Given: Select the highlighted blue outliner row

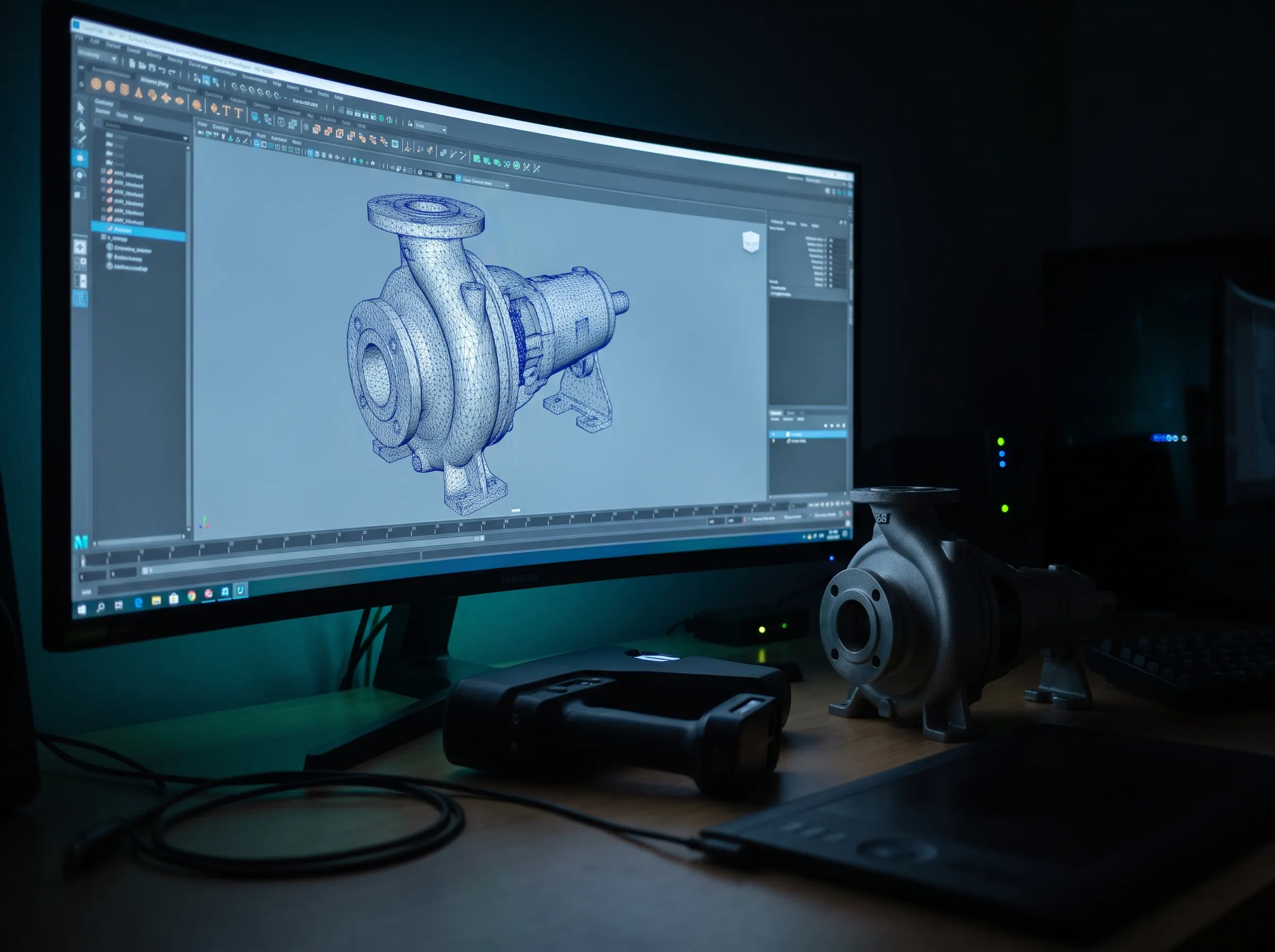Looking at the screenshot, I should (x=138, y=231).
